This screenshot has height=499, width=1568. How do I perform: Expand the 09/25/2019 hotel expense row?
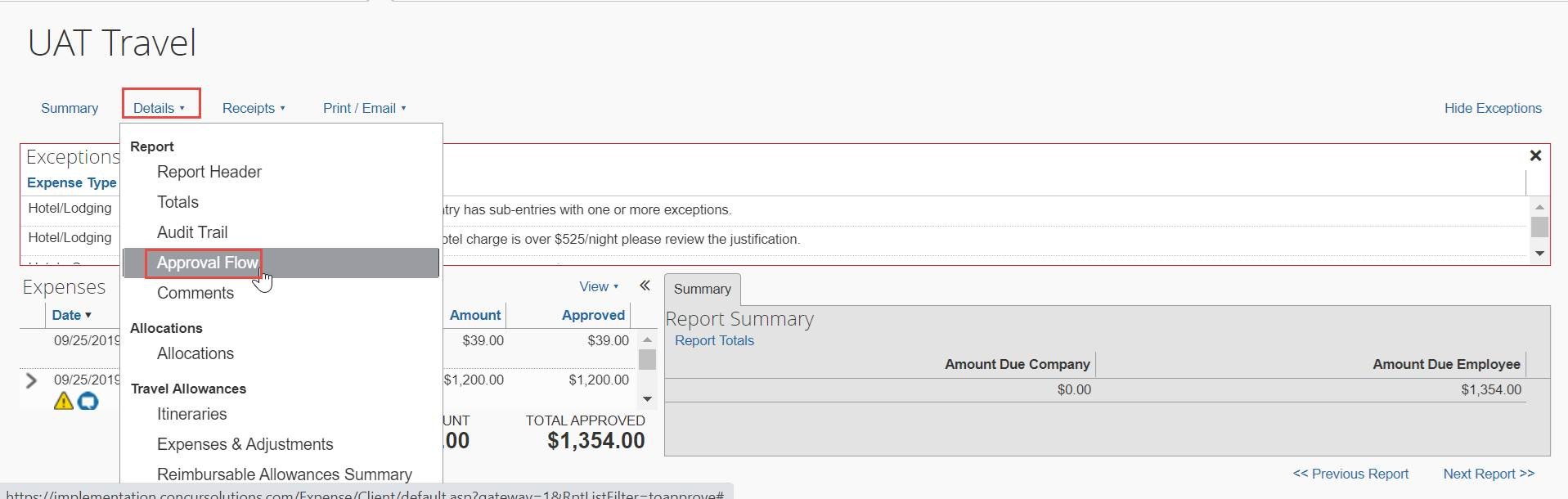click(31, 380)
